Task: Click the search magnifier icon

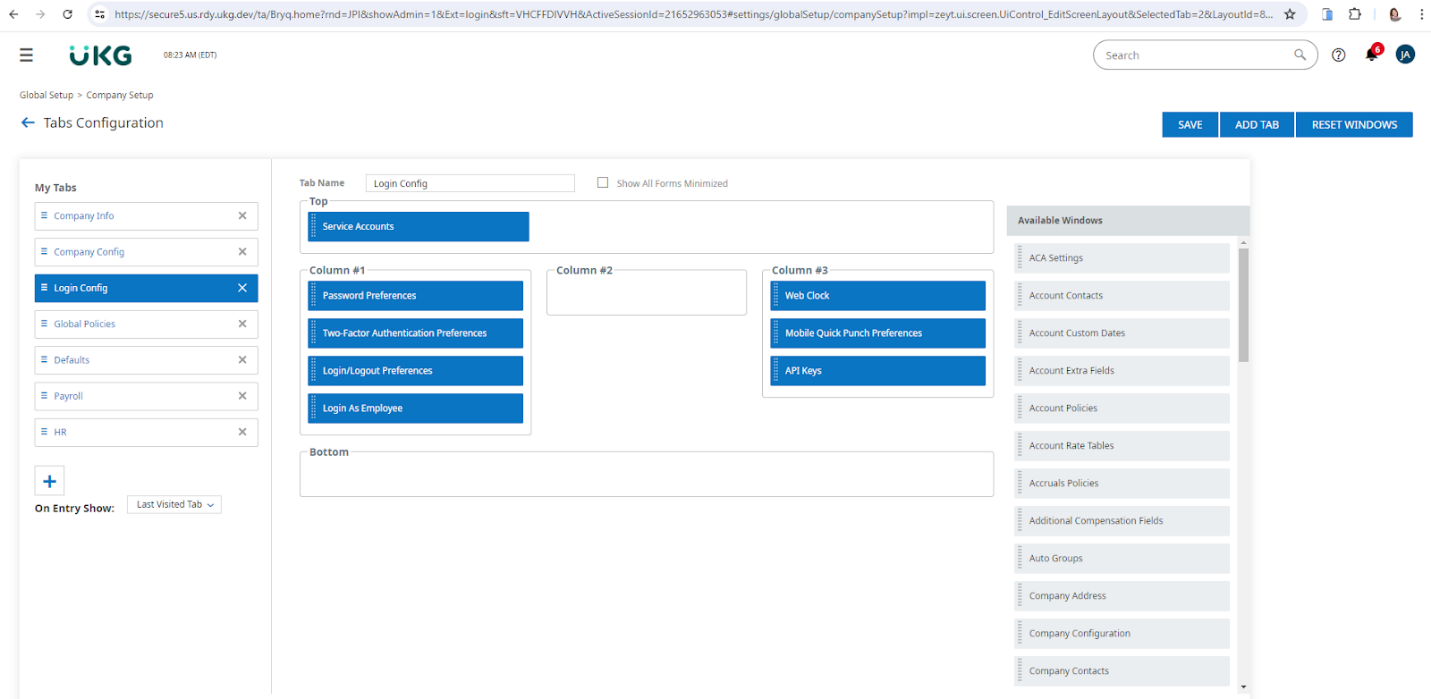Action: [x=1300, y=56]
